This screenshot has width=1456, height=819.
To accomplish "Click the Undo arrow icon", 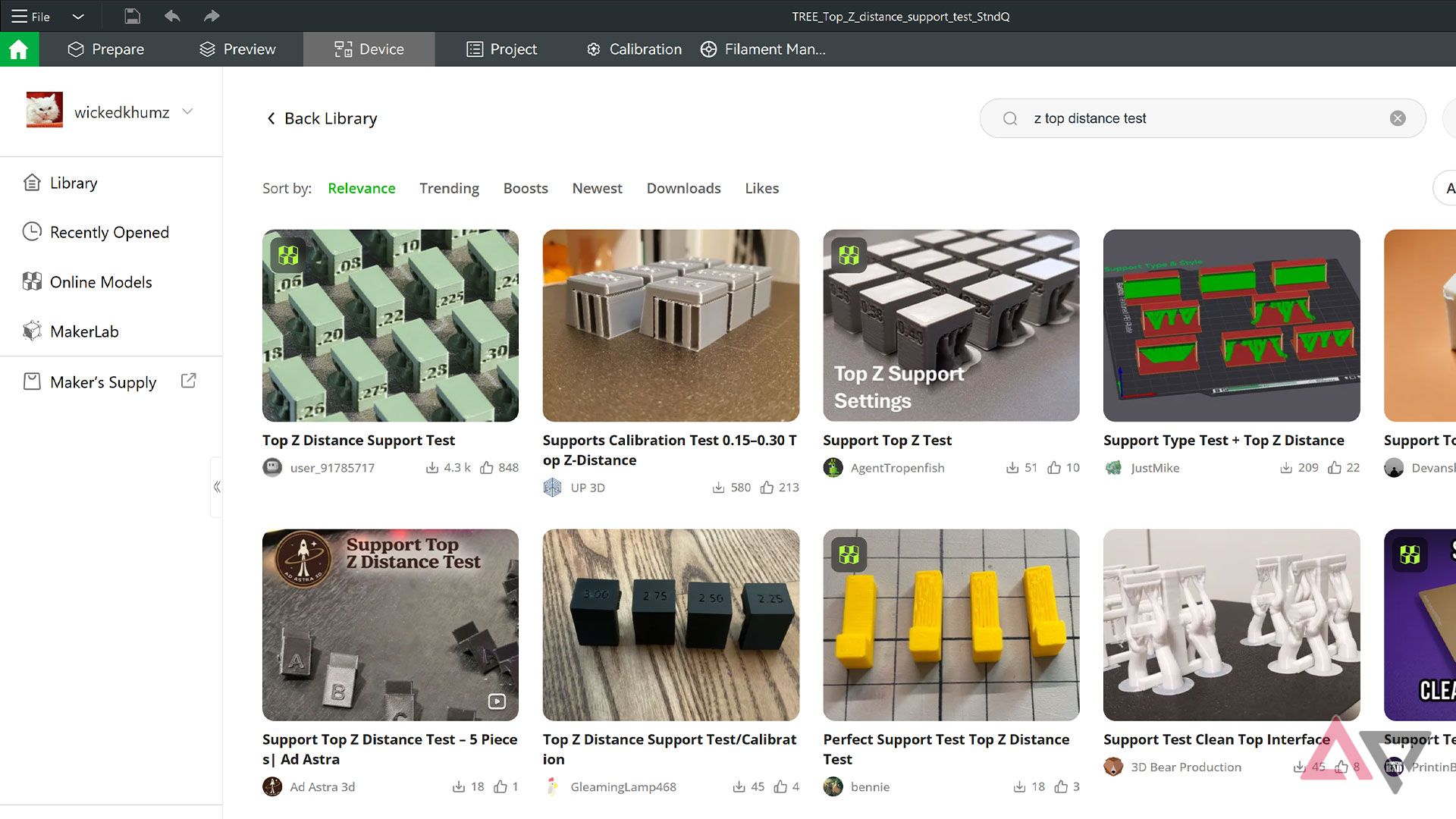I will (x=172, y=16).
